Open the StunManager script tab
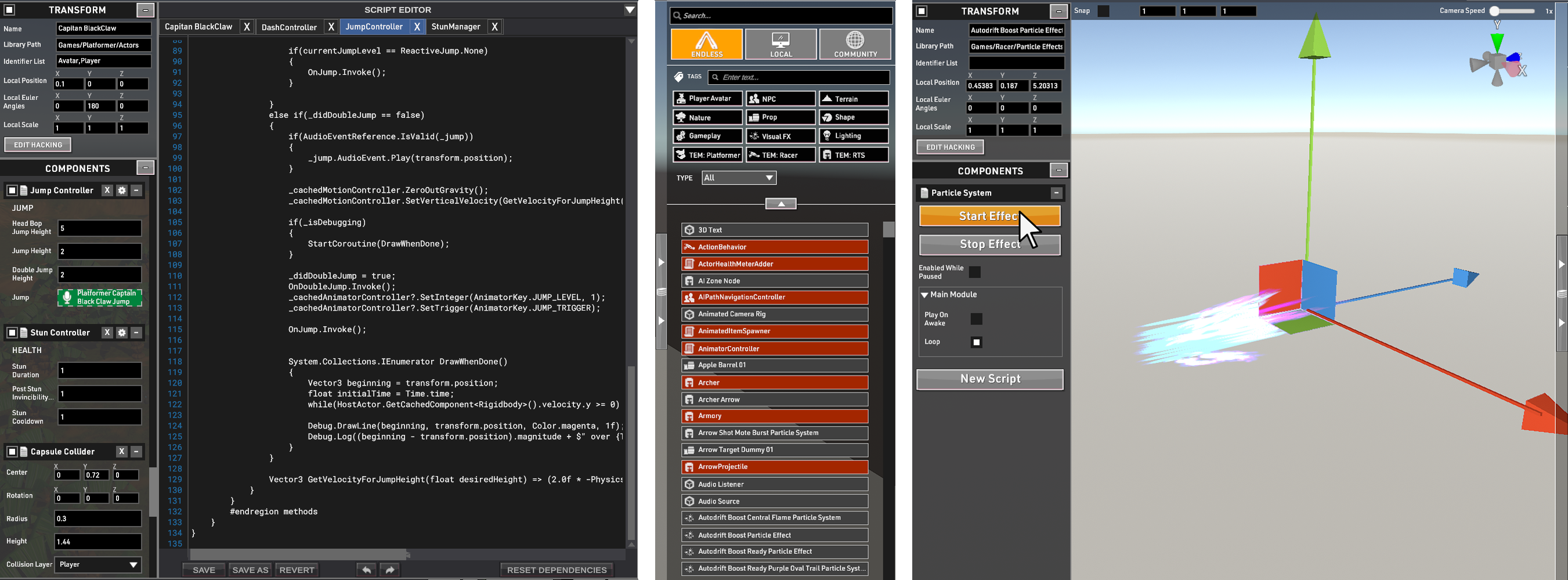Viewport: 1568px width, 580px height. tap(456, 27)
